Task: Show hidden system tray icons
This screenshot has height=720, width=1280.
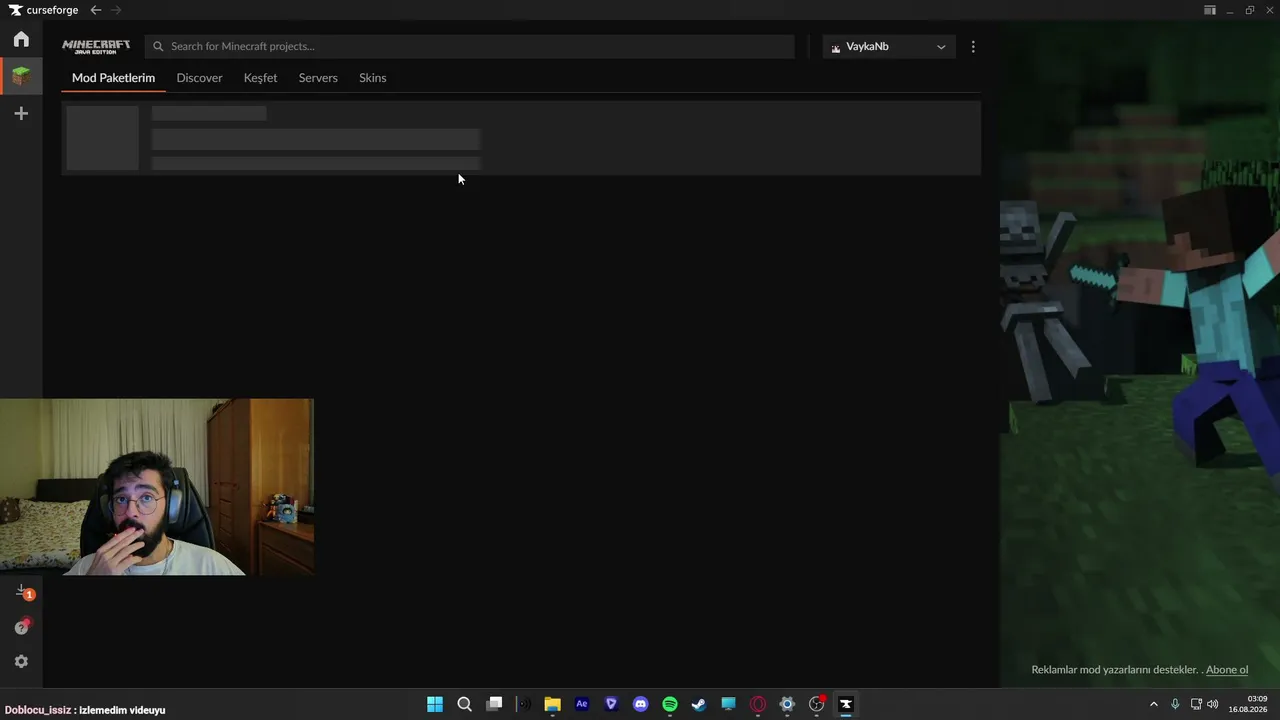Action: pos(1154,704)
